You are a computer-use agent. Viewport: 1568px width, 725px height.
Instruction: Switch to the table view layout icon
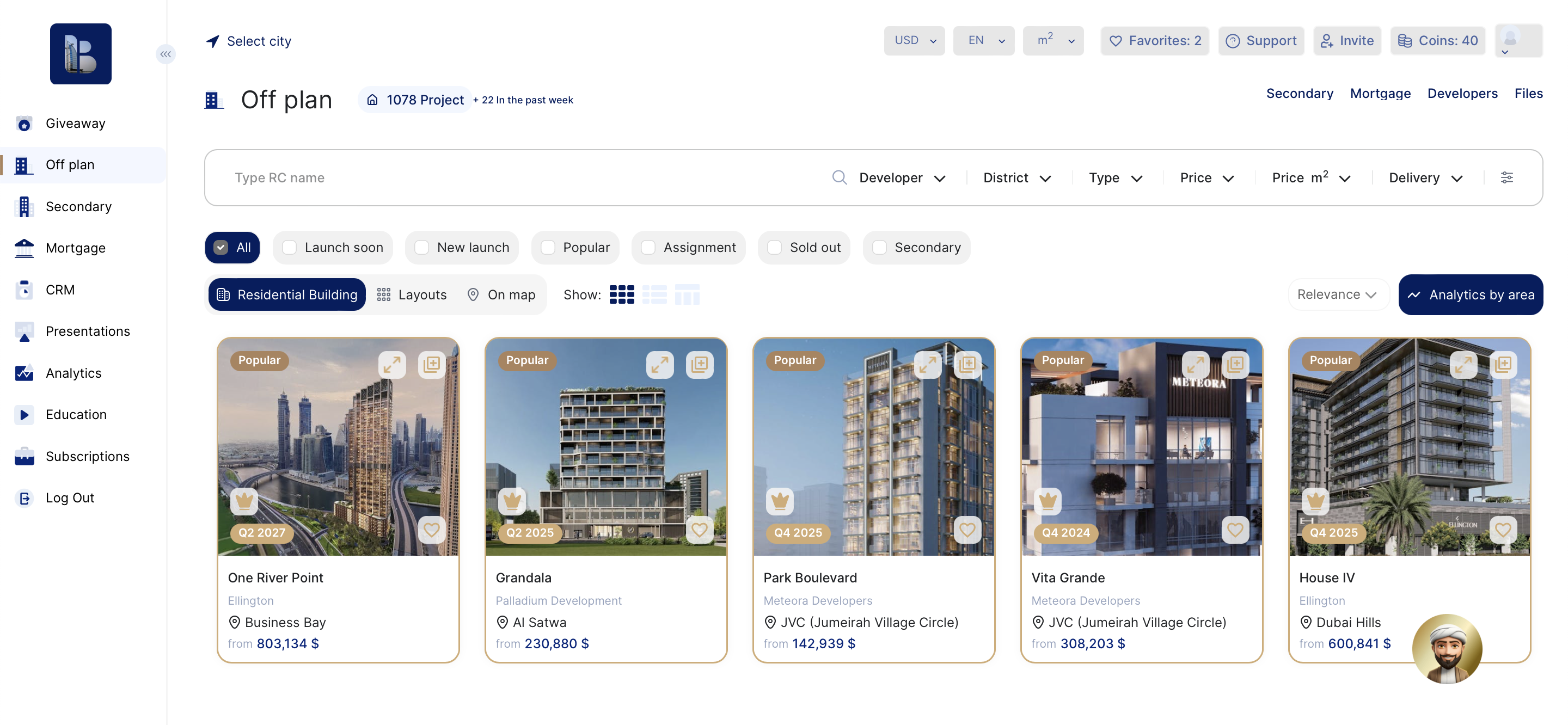687,294
